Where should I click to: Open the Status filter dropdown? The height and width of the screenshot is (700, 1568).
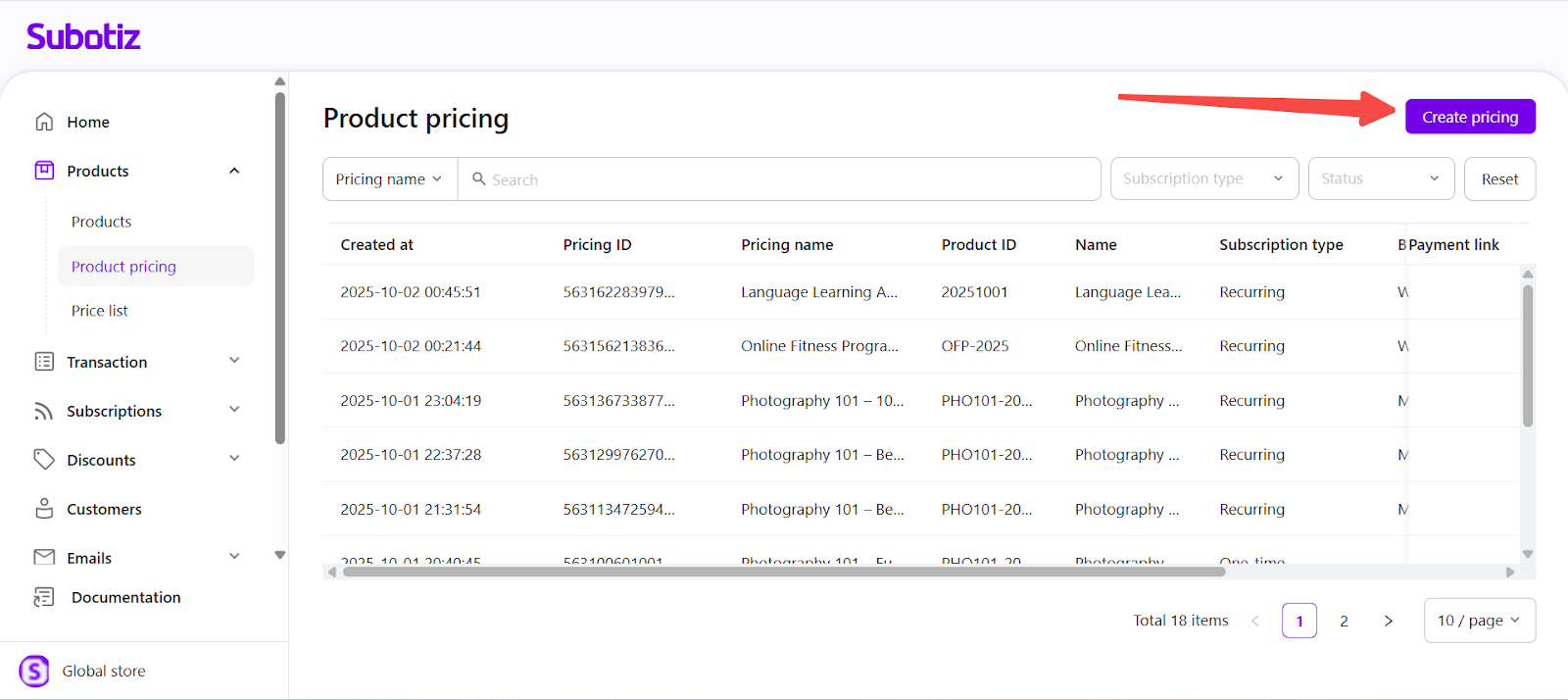[1380, 178]
